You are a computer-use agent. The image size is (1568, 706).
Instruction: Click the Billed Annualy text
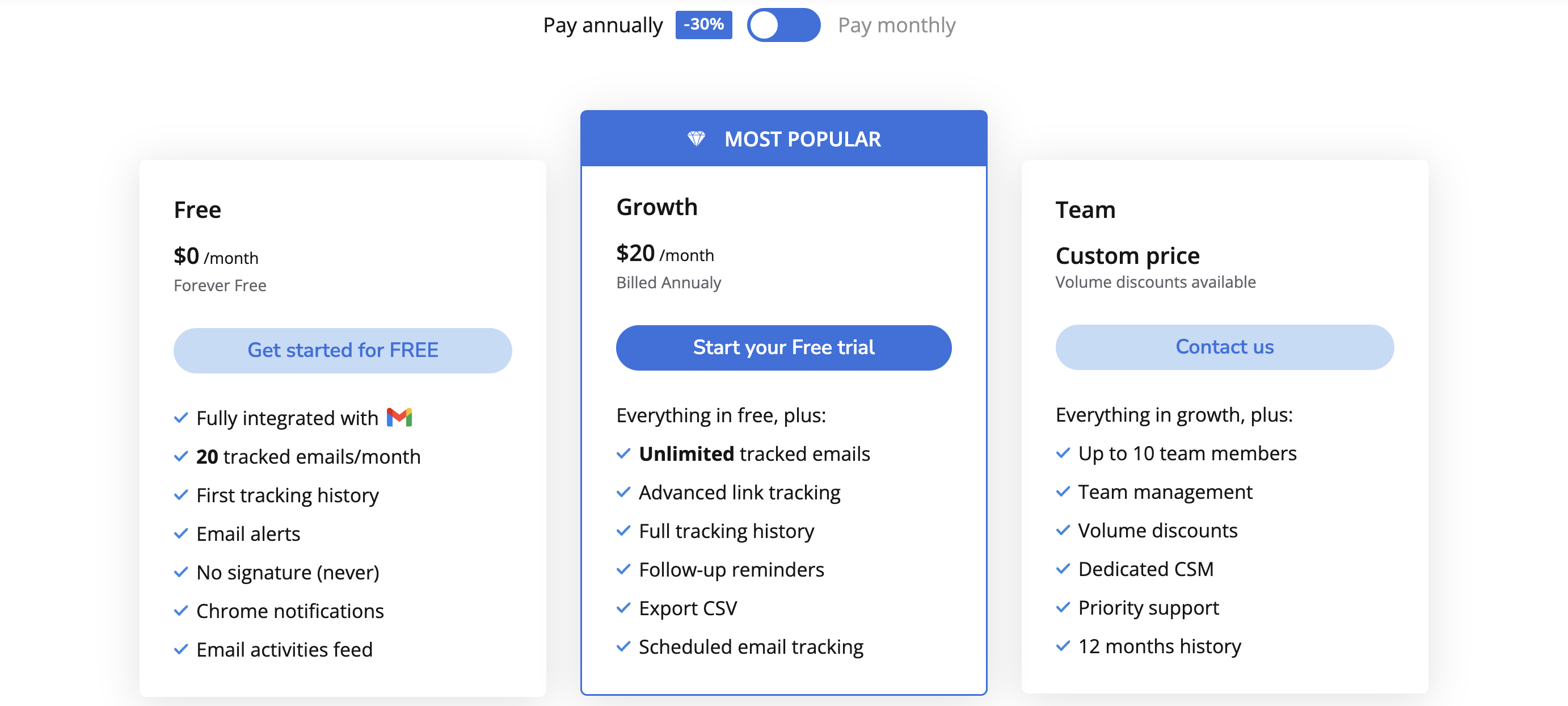[668, 283]
